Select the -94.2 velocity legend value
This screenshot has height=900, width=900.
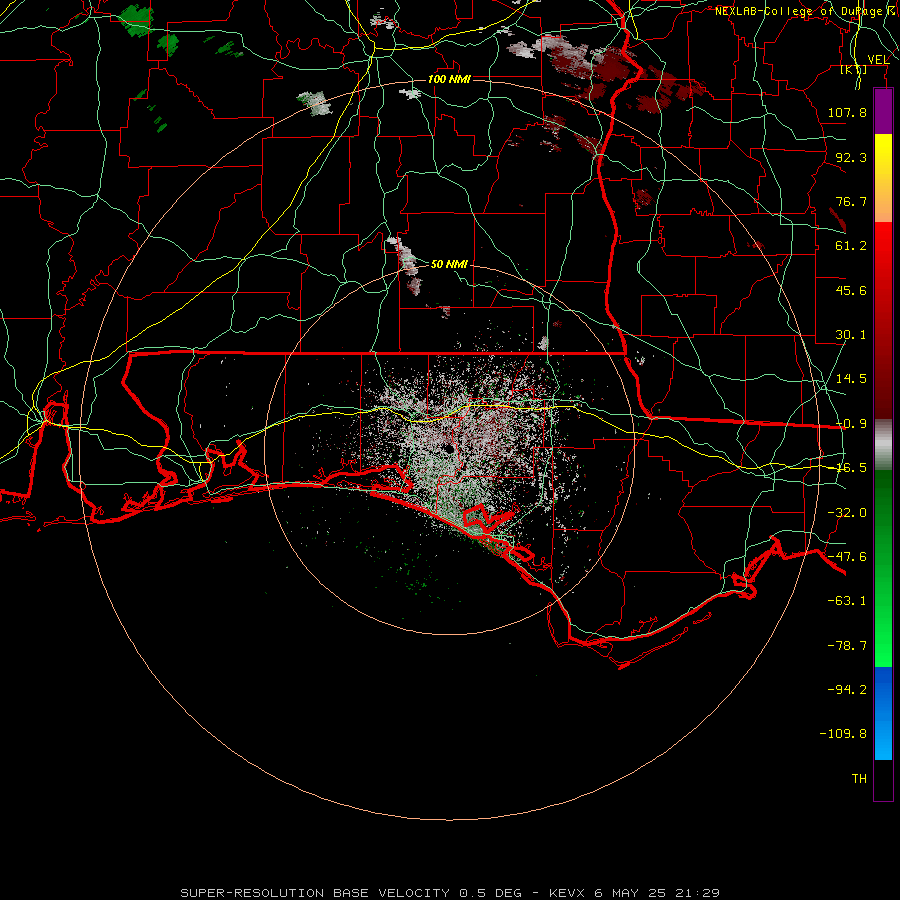click(x=847, y=690)
